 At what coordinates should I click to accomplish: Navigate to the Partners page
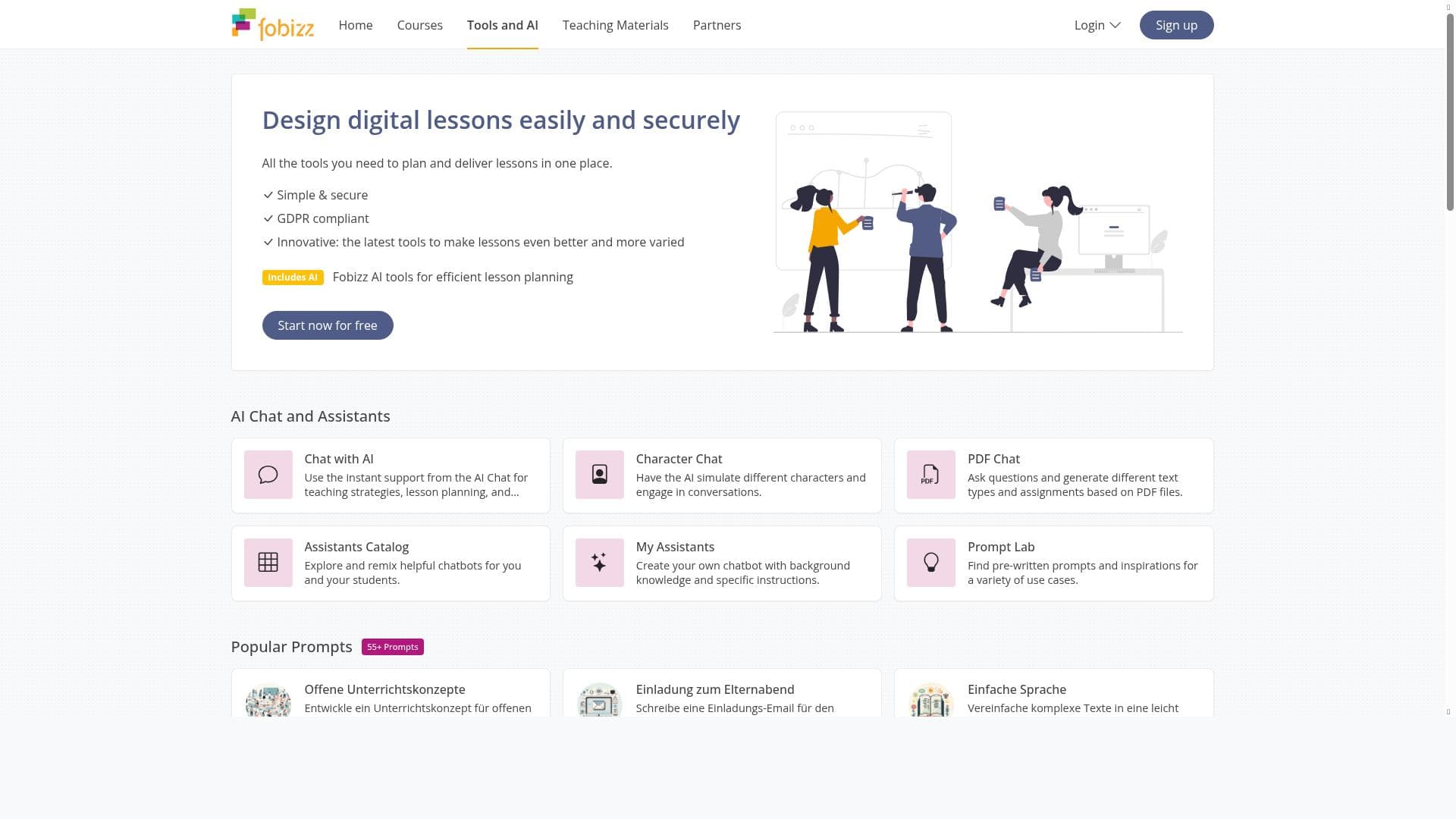pyautogui.click(x=717, y=25)
